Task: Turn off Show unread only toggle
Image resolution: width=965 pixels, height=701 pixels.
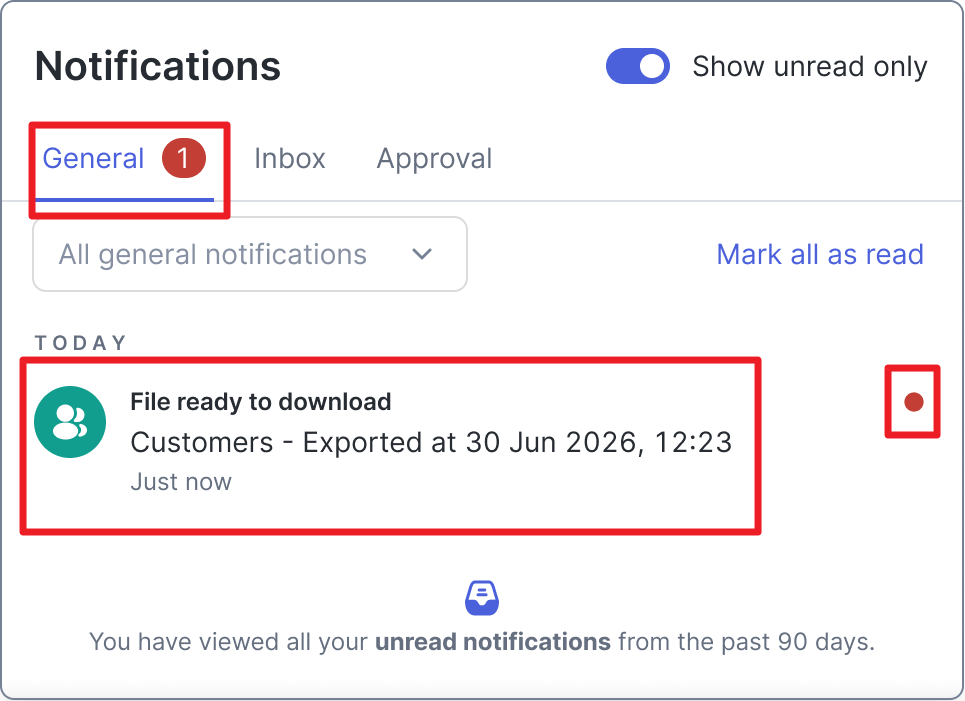Action: point(638,66)
